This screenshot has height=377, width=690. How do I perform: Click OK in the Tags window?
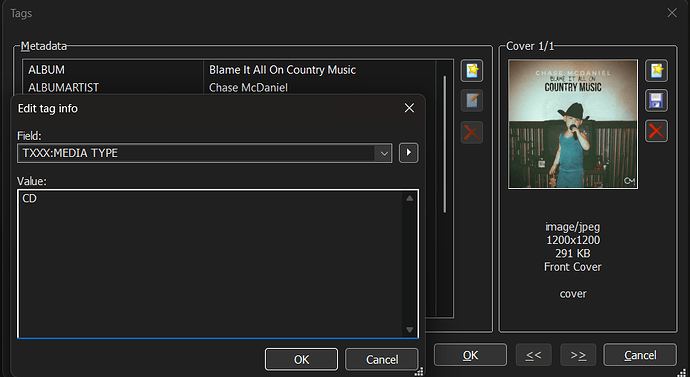(x=470, y=355)
